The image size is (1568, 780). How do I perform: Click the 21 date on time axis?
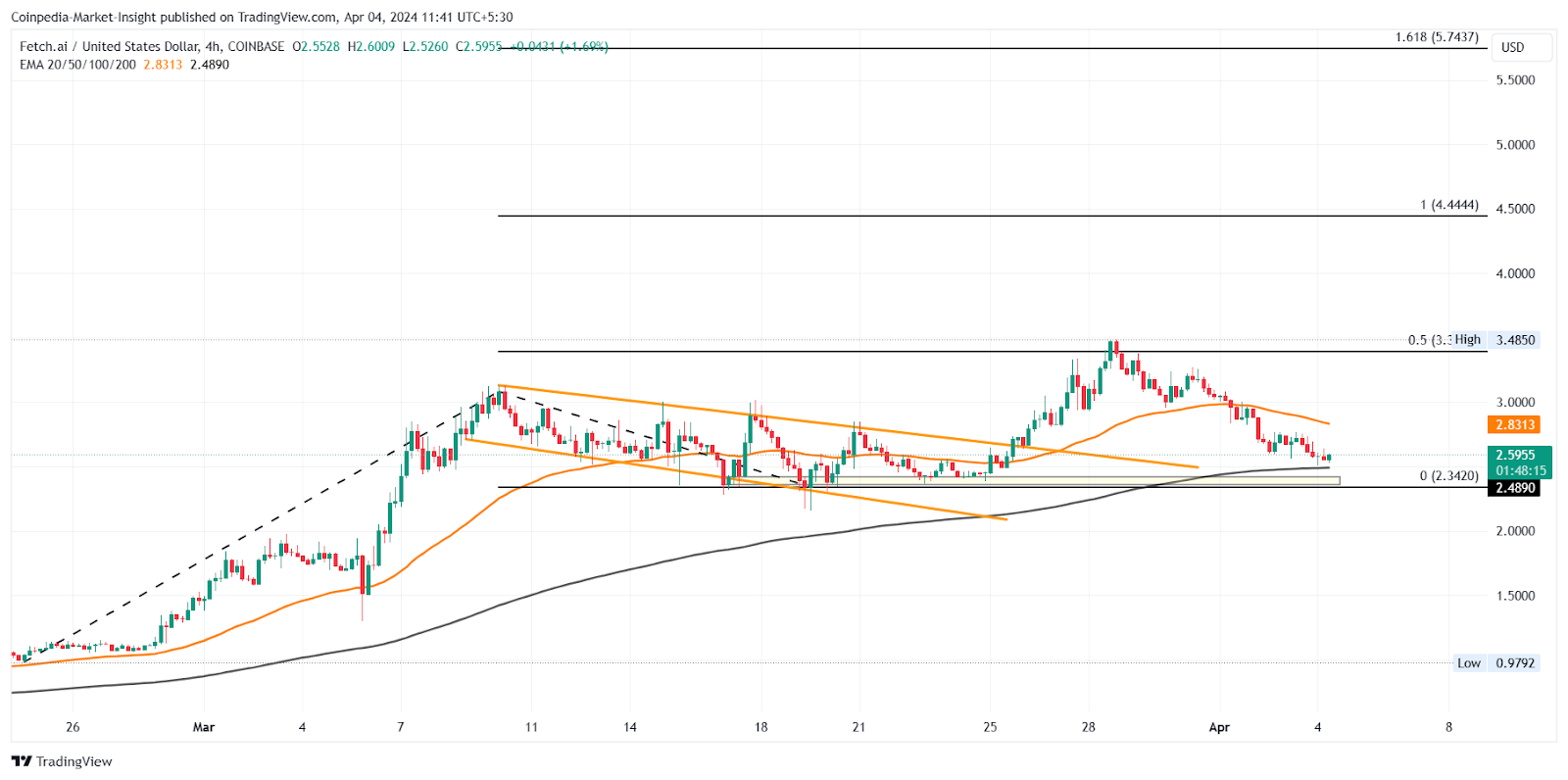(x=858, y=727)
